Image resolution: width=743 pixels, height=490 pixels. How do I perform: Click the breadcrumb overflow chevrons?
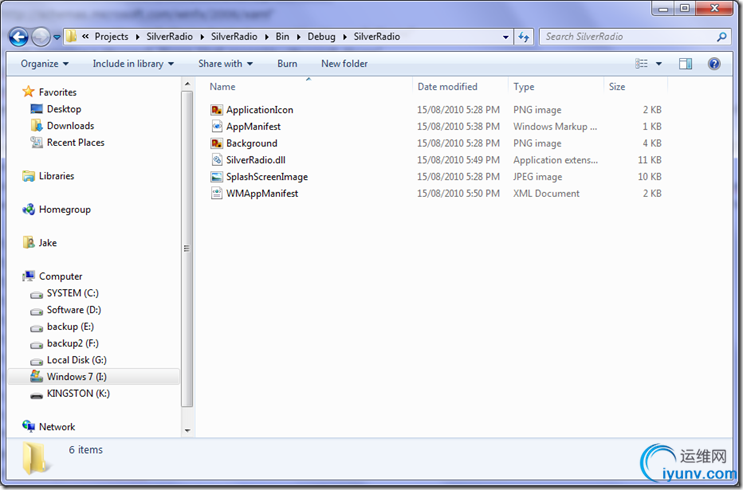tap(85, 36)
